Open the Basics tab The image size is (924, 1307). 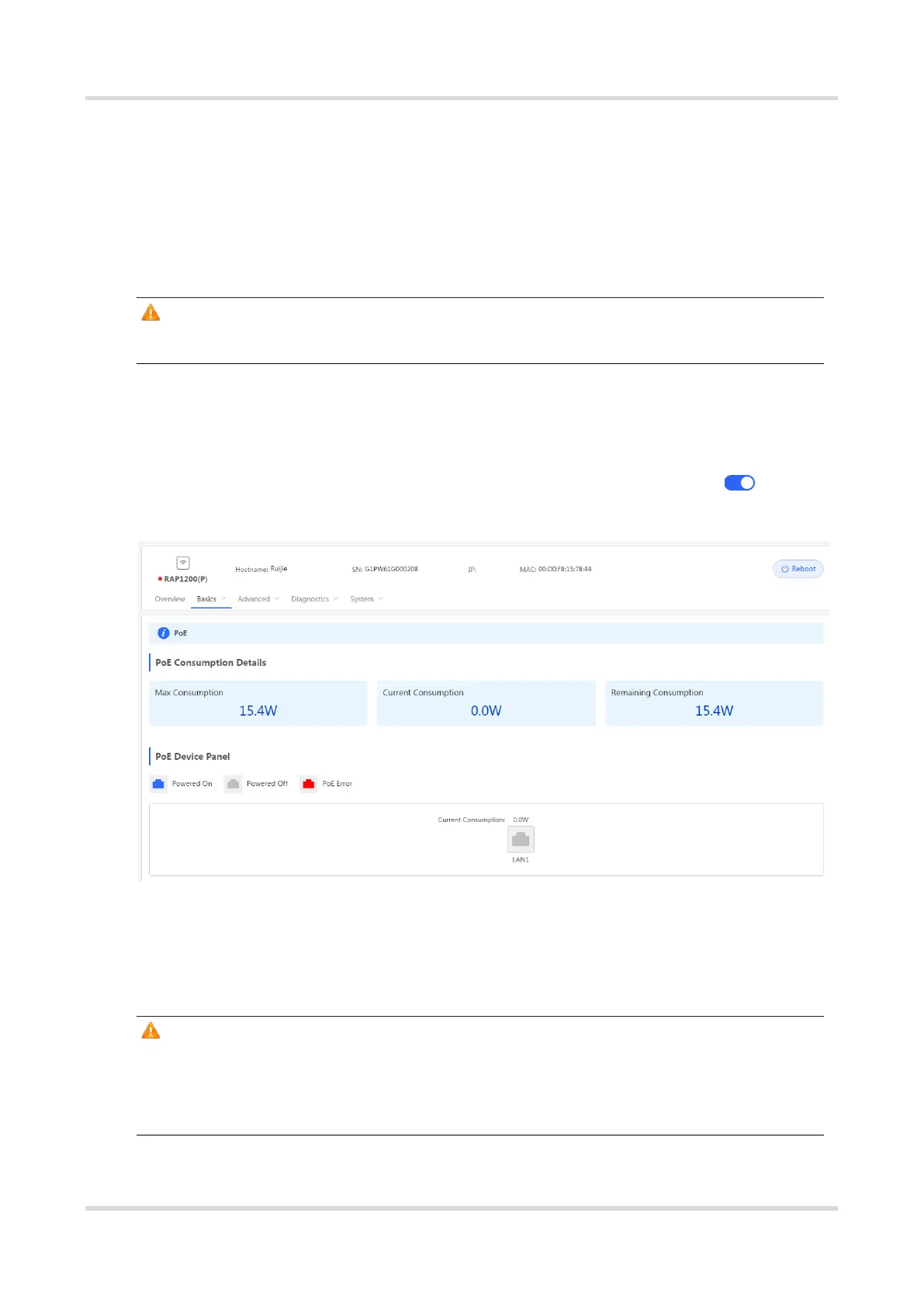point(206,599)
